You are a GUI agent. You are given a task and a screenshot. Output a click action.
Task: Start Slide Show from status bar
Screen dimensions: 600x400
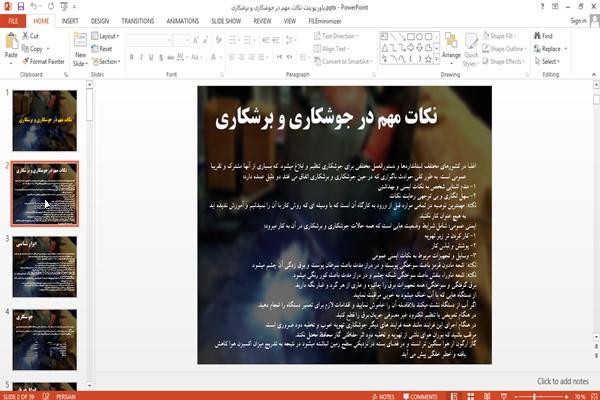(x=504, y=396)
